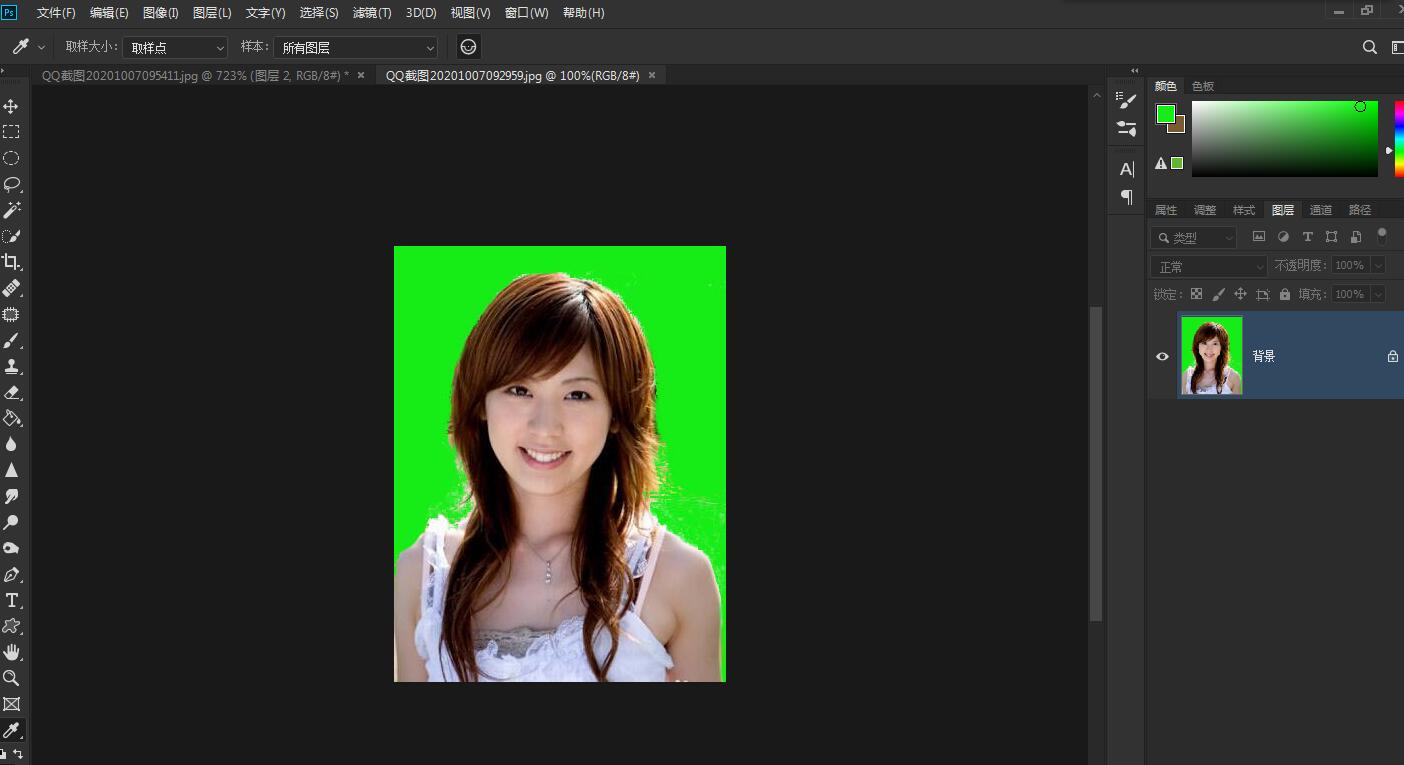The height and width of the screenshot is (765, 1404).
Task: Click the 背景 layer thumbnail
Action: click(x=1211, y=355)
